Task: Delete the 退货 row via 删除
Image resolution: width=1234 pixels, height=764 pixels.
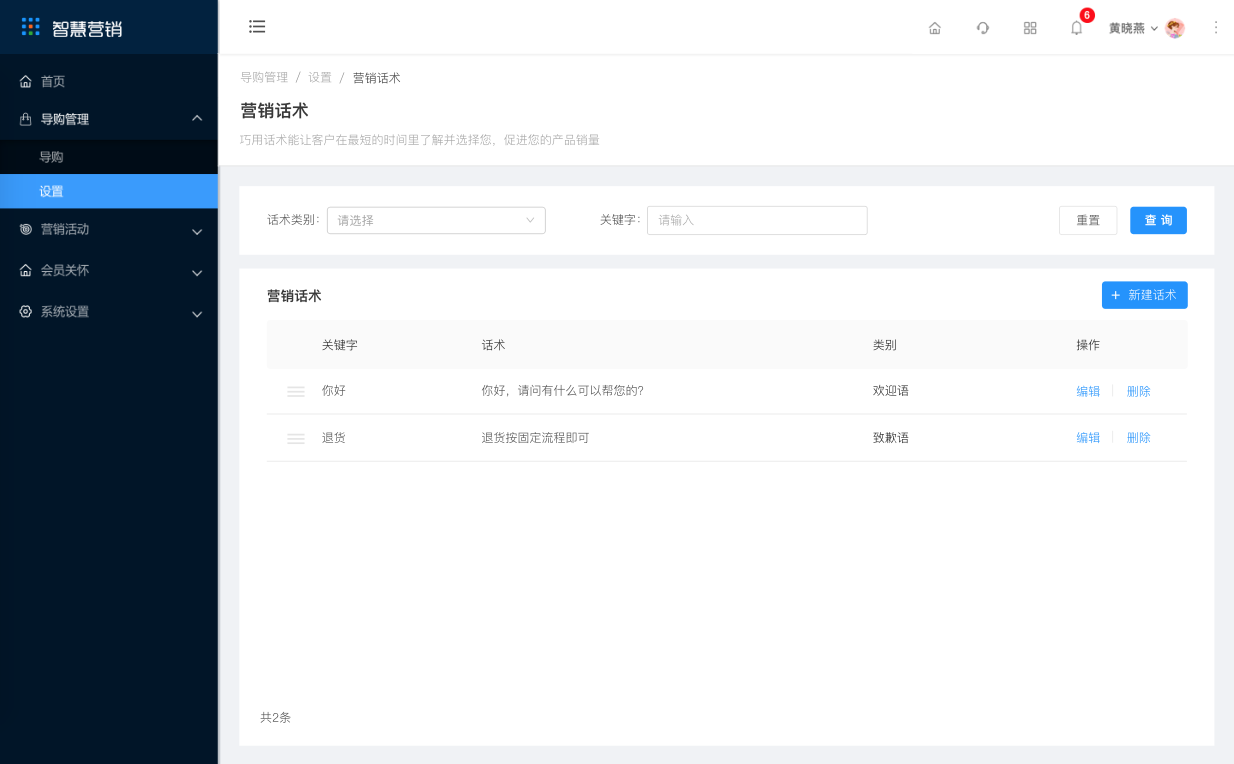Action: pyautogui.click(x=1139, y=438)
